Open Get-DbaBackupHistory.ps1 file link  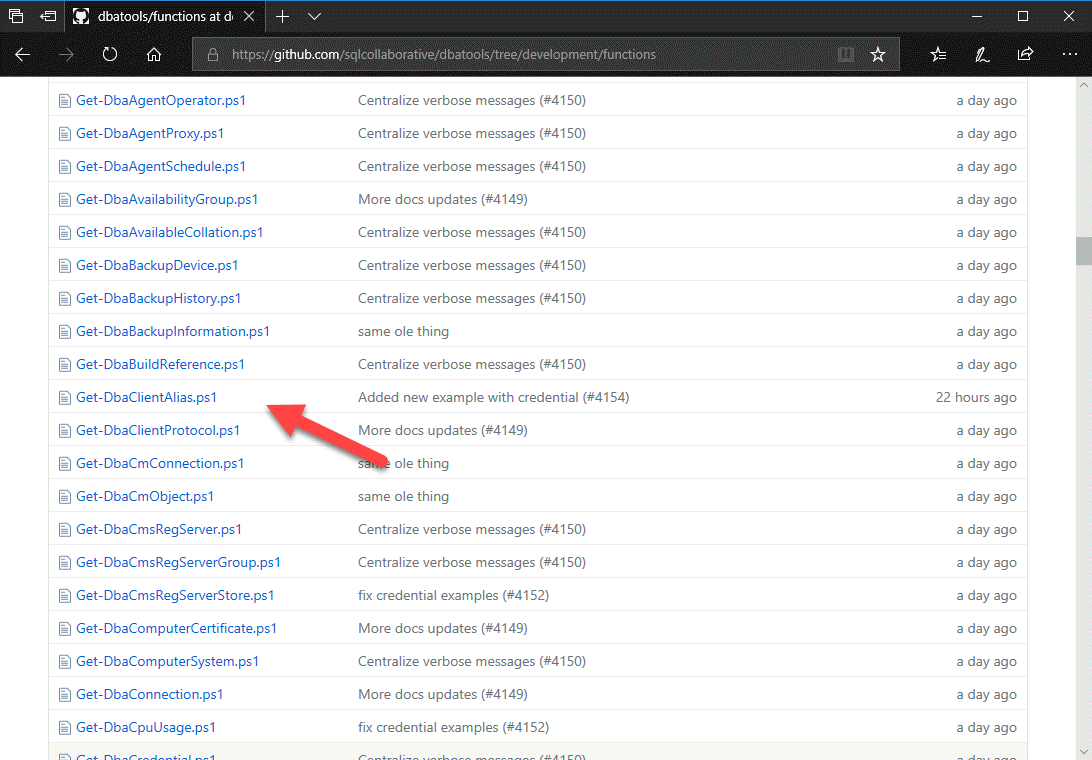pyautogui.click(x=158, y=298)
